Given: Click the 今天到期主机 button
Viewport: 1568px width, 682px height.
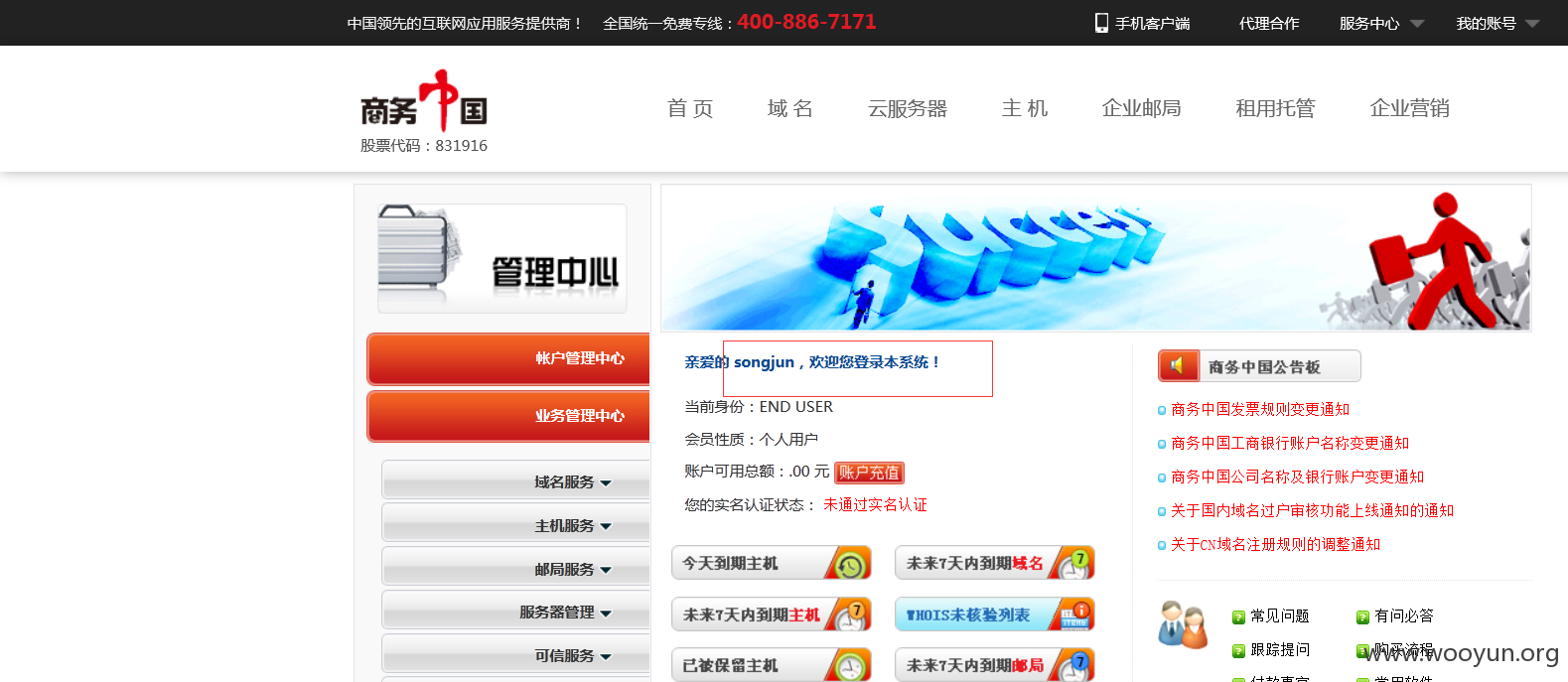Looking at the screenshot, I should pos(772,564).
